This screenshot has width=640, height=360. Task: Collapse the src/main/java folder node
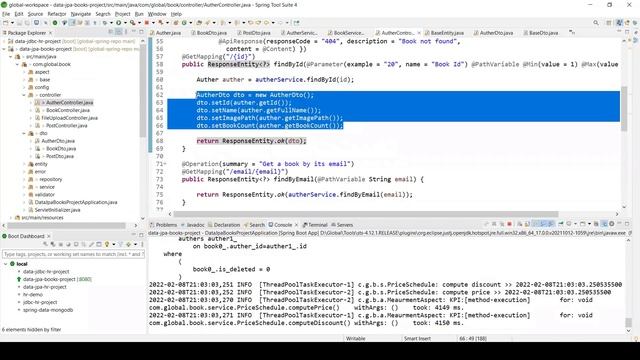(x=11, y=57)
